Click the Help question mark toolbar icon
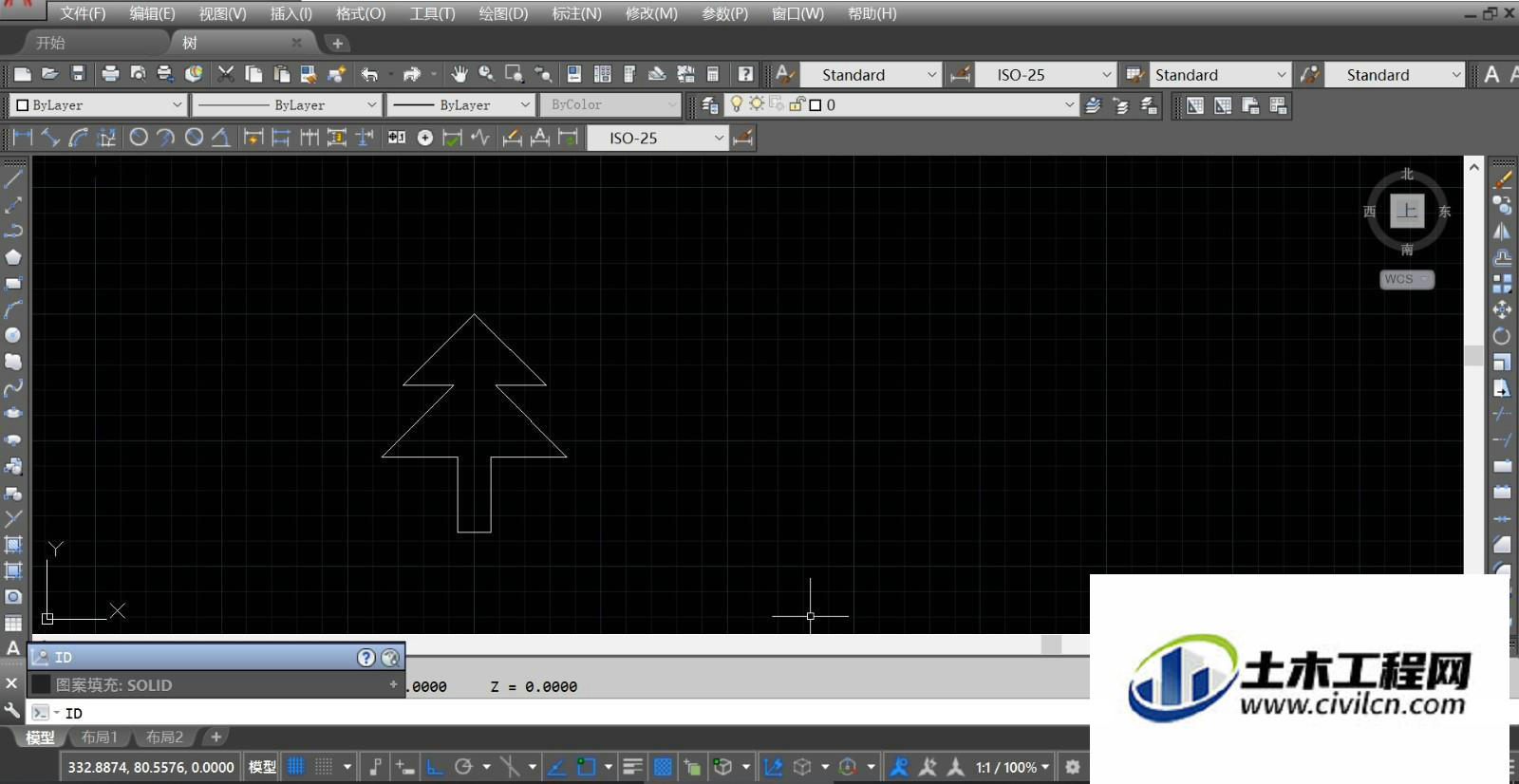Viewport: 1519px width, 784px height. click(x=745, y=74)
